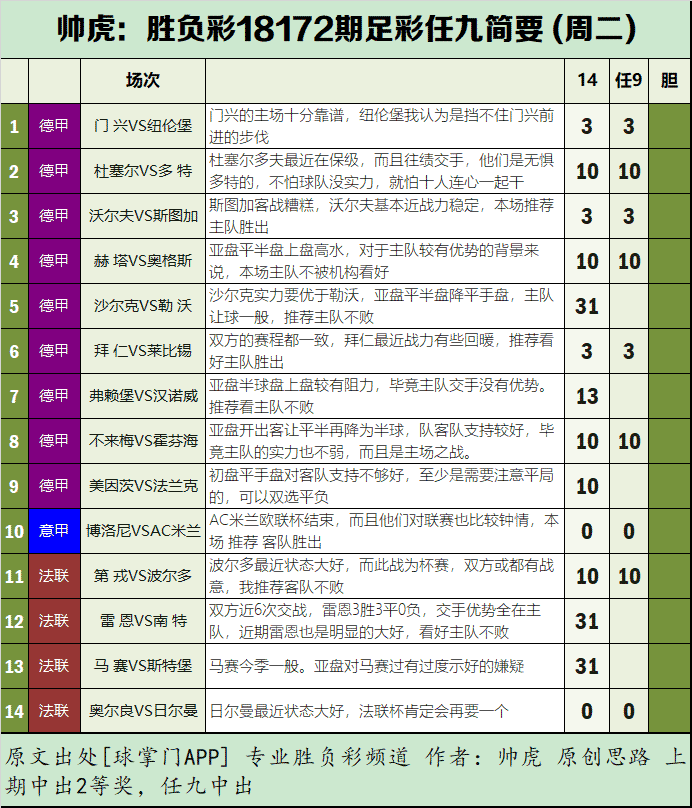Click the 德甲 cell in row 1

(x=54, y=126)
